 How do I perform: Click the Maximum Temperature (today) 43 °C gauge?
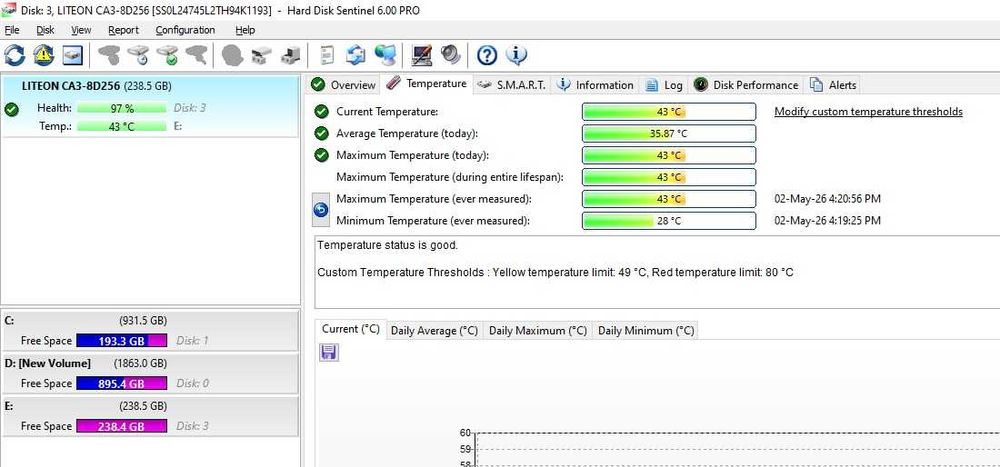click(x=669, y=155)
